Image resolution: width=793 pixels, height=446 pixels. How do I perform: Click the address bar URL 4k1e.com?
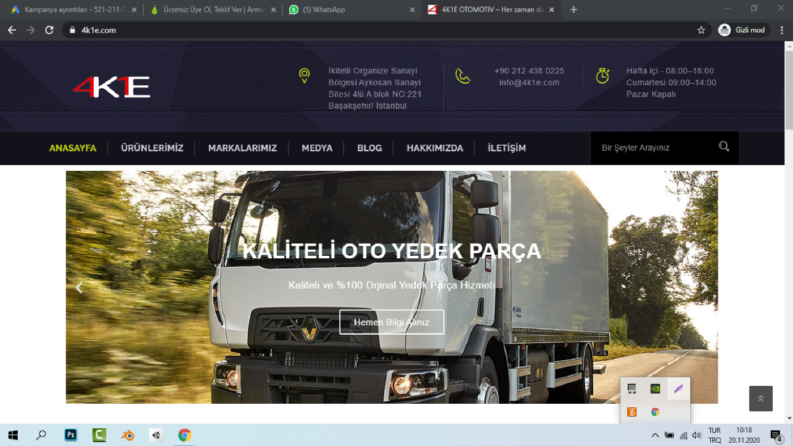click(99, 30)
